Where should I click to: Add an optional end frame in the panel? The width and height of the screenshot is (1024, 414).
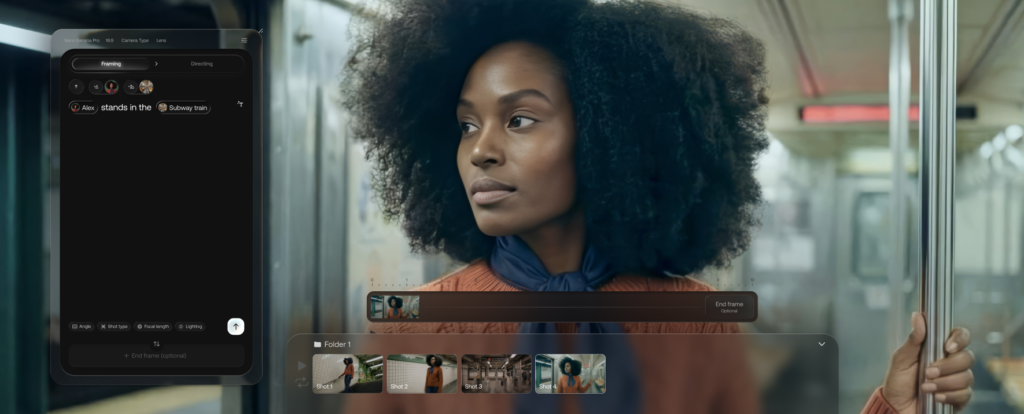[157, 356]
